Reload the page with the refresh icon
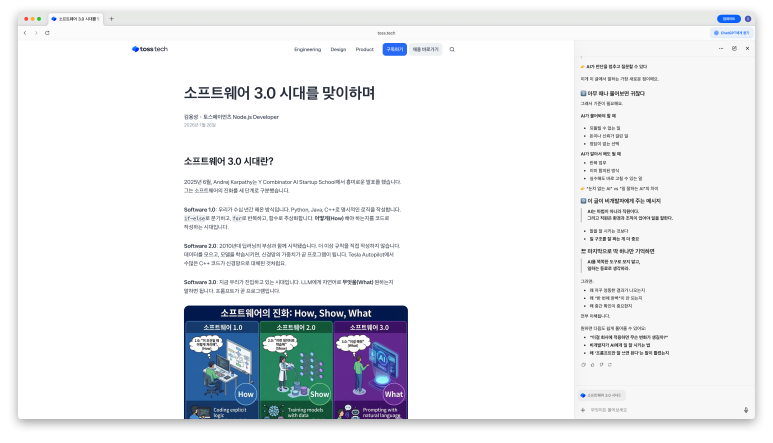Viewport: 773px width, 443px height. [47, 33]
